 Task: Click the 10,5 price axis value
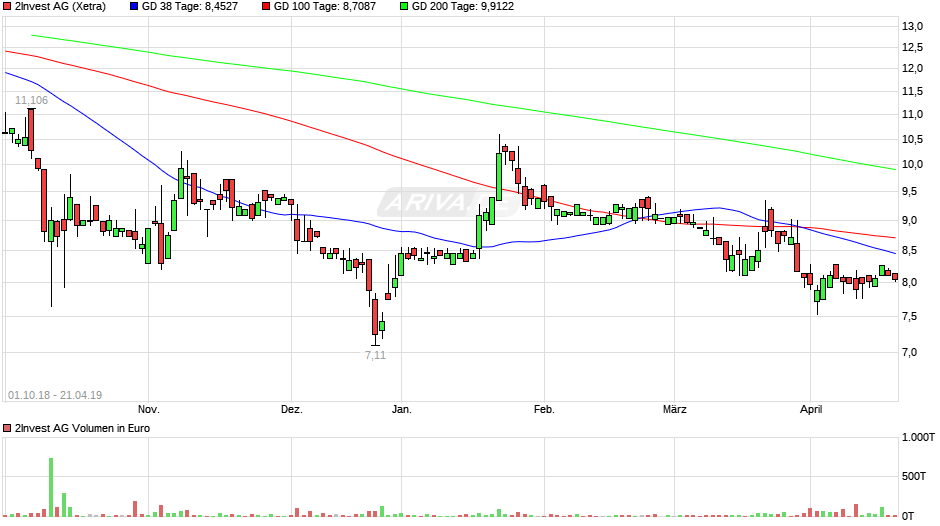912,139
